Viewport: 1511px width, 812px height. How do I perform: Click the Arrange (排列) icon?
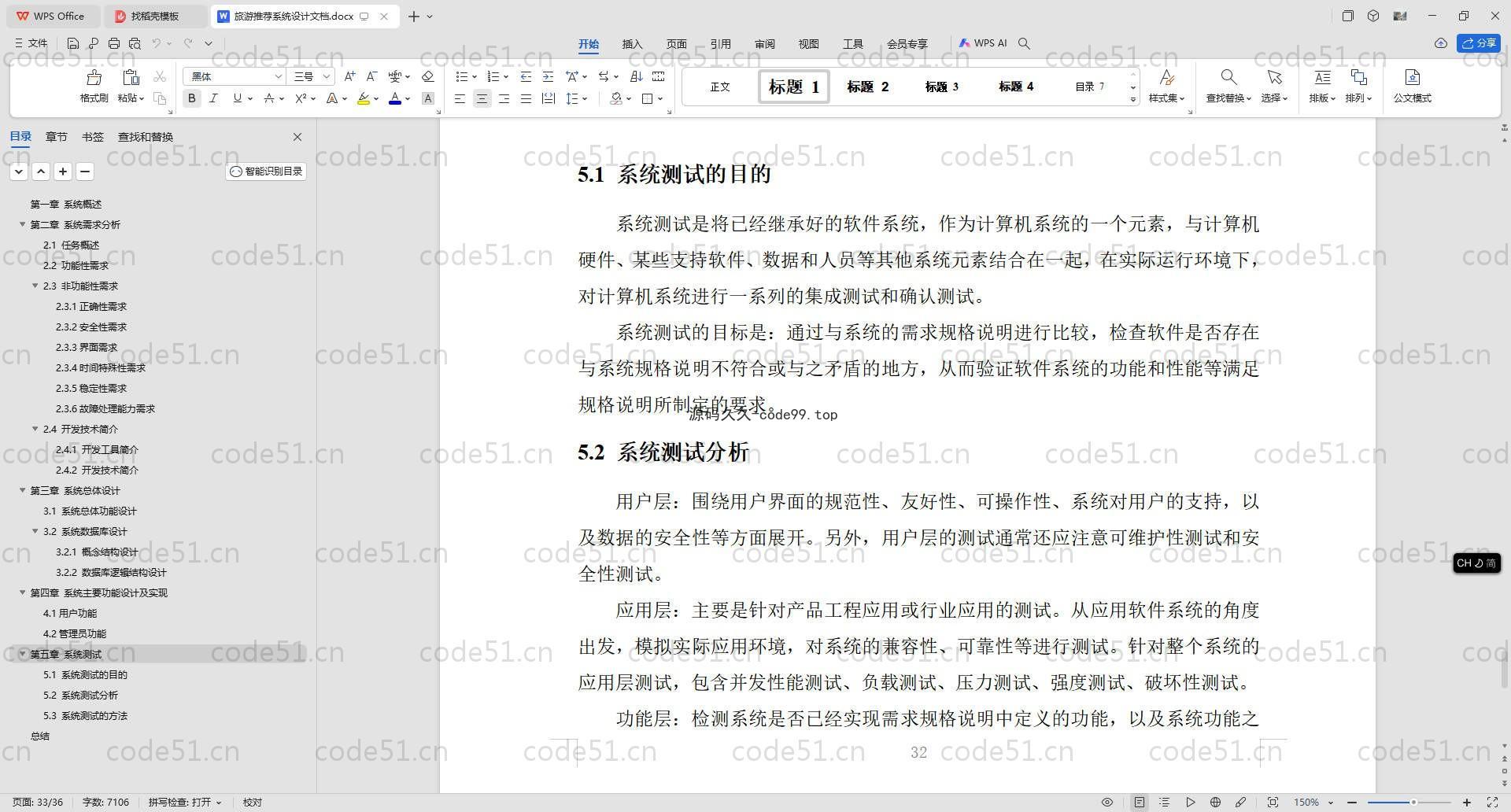(1358, 77)
